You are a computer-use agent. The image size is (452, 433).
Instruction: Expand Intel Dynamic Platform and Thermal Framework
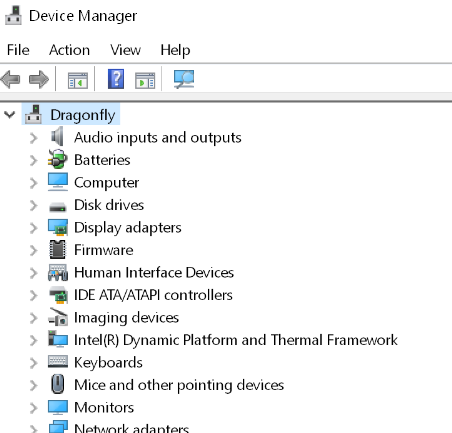33,340
